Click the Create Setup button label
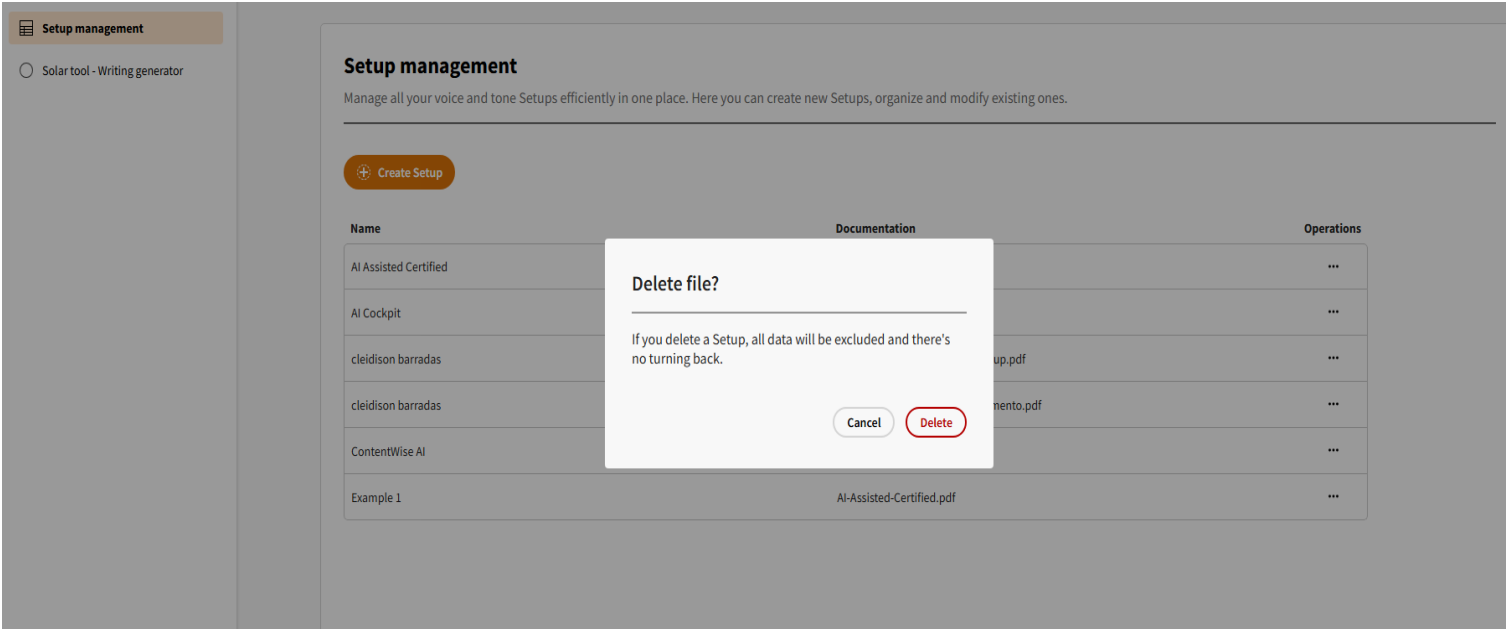1506x632 pixels. (409, 173)
